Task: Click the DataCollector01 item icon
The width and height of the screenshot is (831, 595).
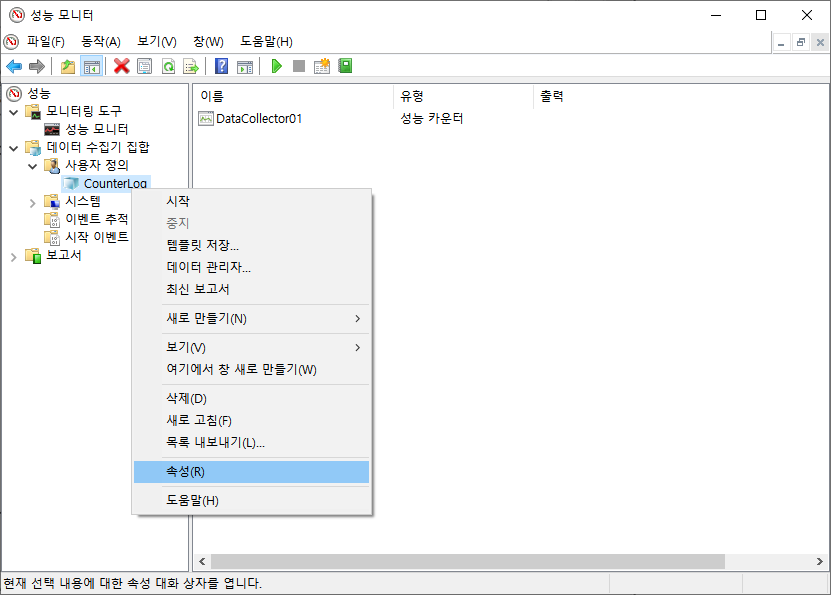Action: click(x=206, y=119)
